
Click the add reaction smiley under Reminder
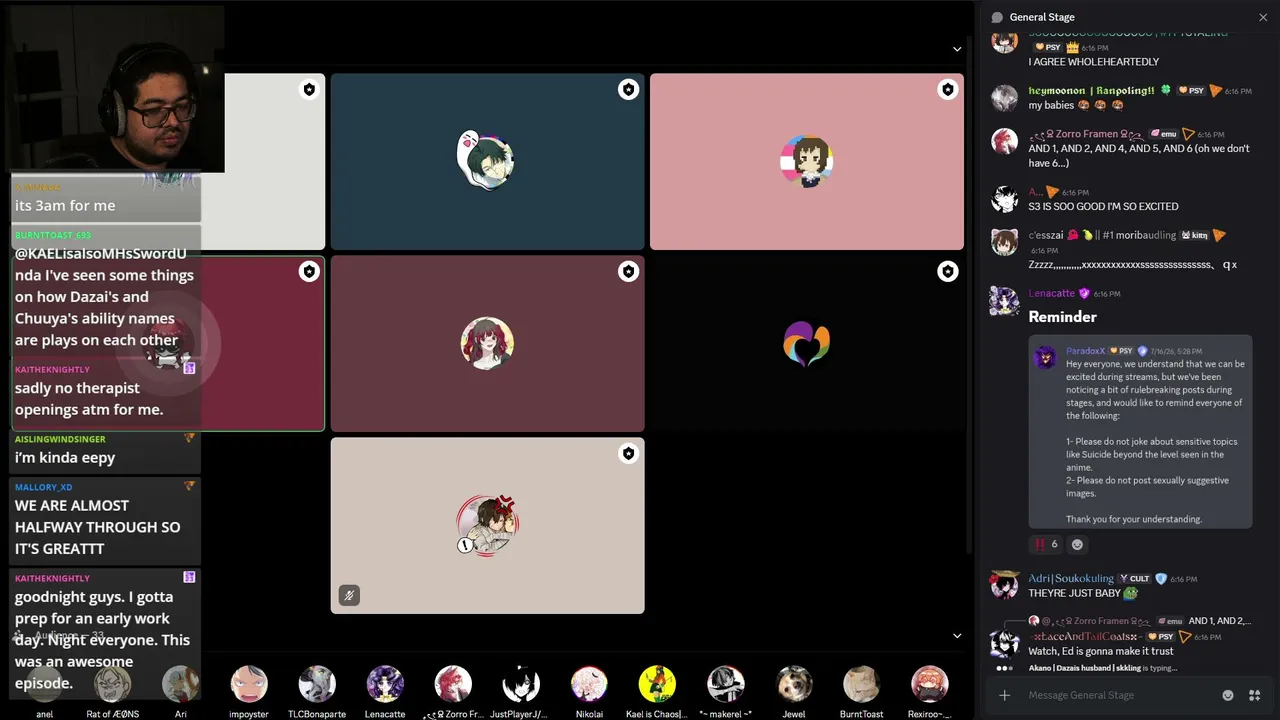click(x=1077, y=544)
